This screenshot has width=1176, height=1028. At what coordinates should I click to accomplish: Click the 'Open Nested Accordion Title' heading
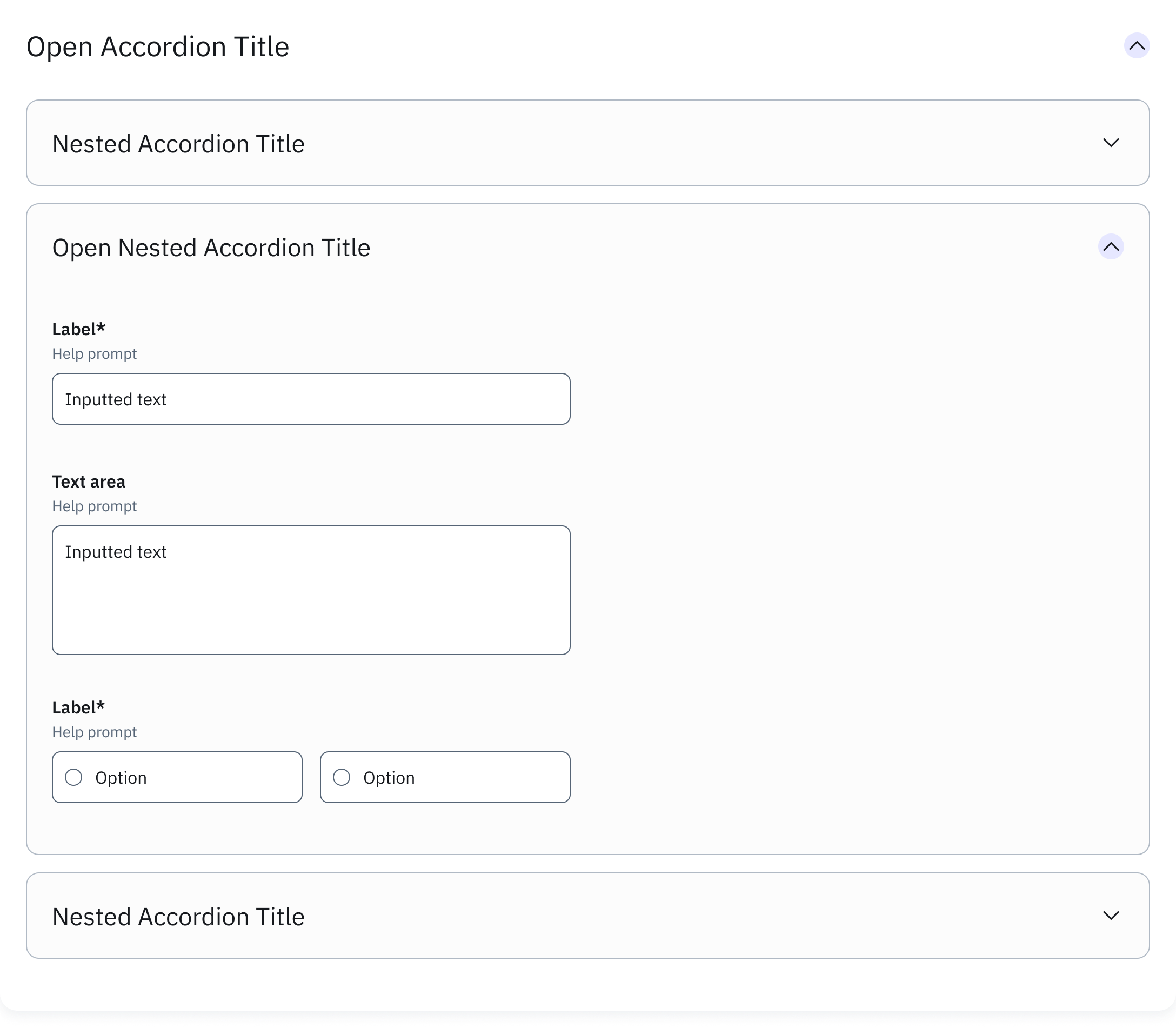[x=211, y=248]
